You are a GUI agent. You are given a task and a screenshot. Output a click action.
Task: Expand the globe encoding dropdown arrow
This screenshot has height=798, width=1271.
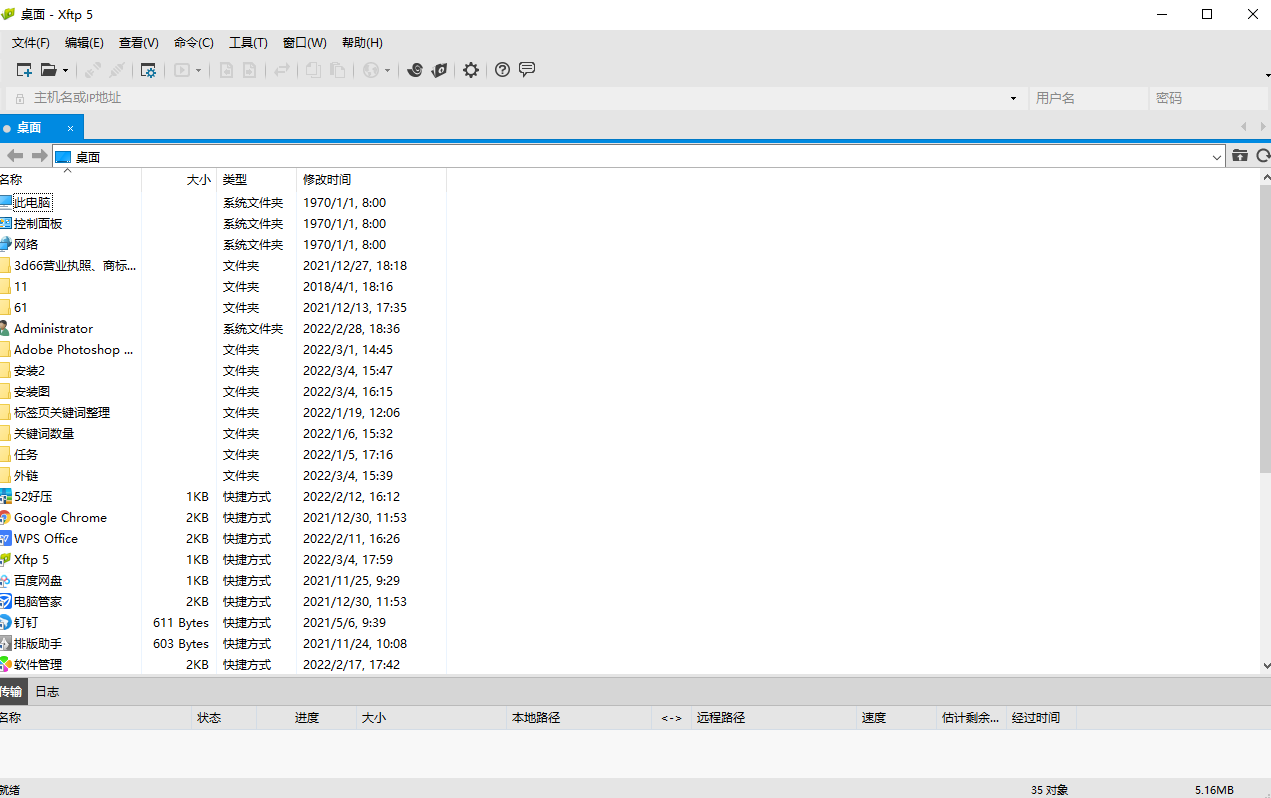pyautogui.click(x=388, y=70)
